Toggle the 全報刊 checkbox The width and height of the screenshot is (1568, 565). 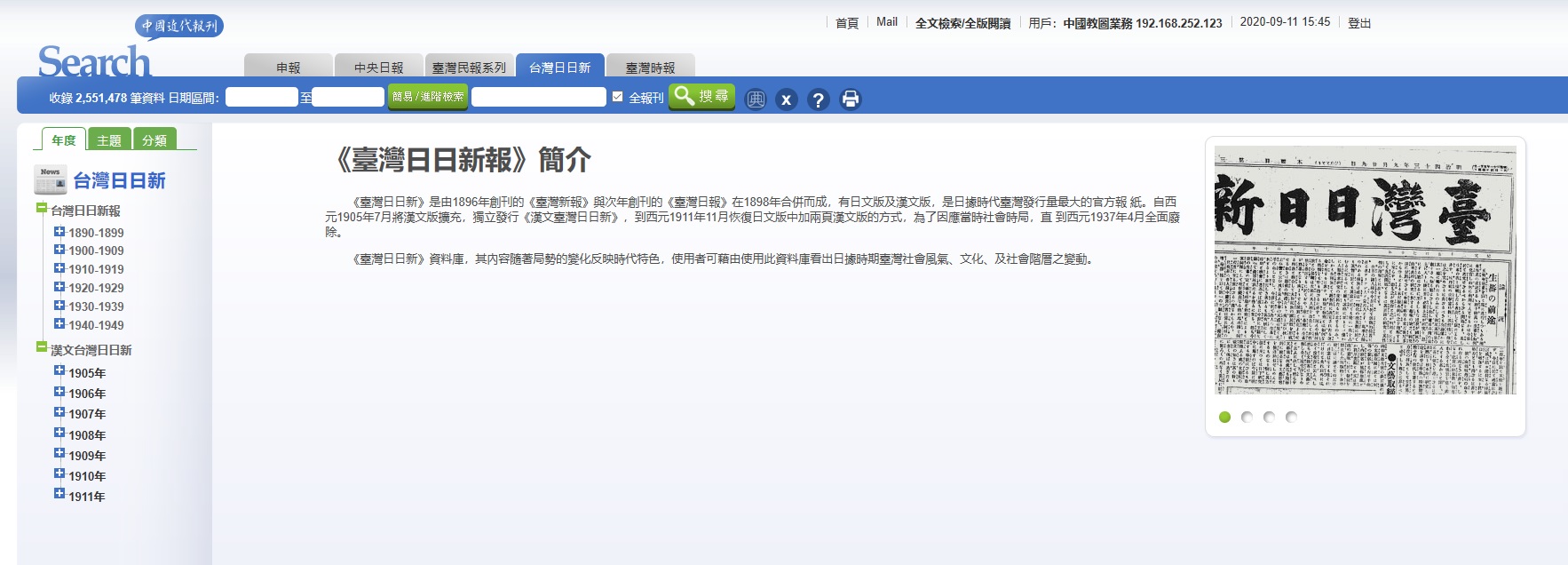618,97
